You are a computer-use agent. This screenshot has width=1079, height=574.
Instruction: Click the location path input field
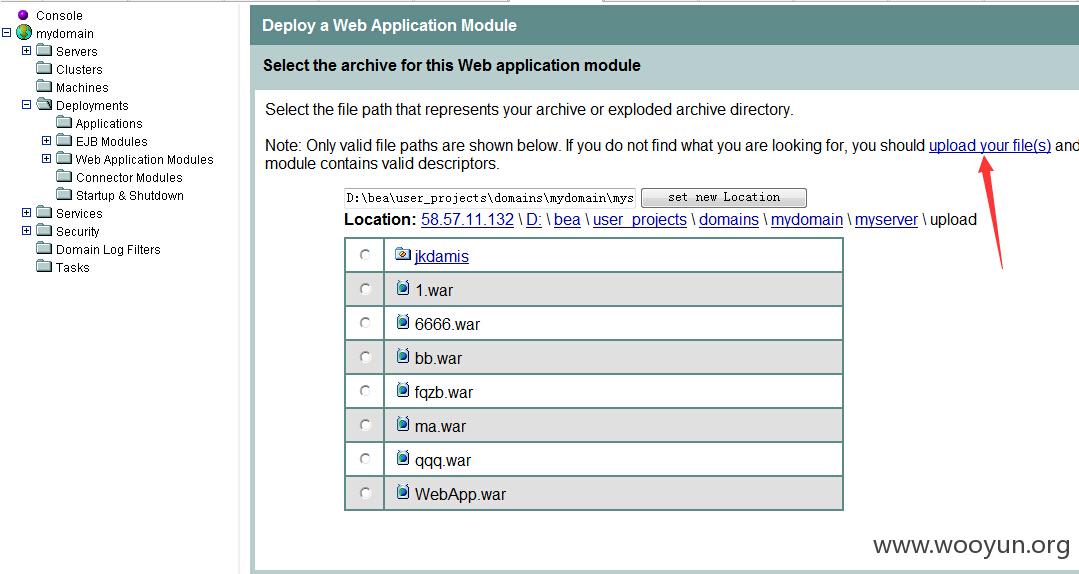click(x=490, y=198)
